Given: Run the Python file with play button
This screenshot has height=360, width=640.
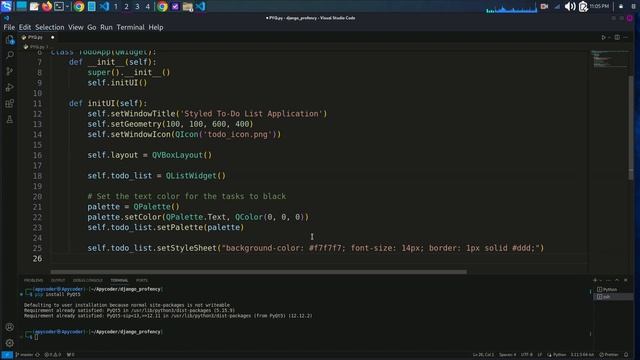Looking at the screenshot, I should click(603, 37).
